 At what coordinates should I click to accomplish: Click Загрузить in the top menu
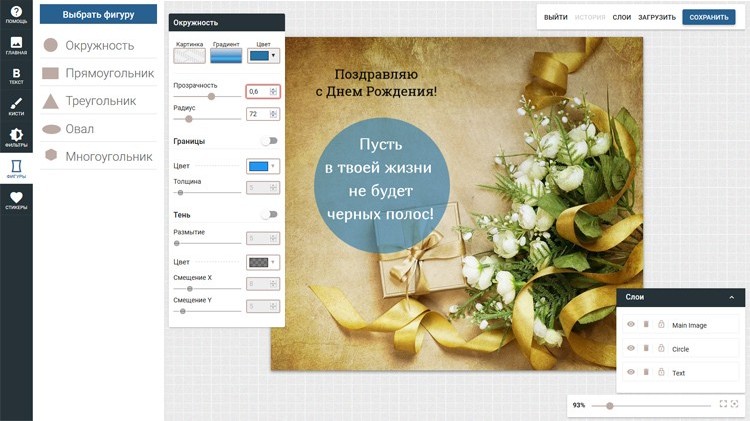(657, 17)
